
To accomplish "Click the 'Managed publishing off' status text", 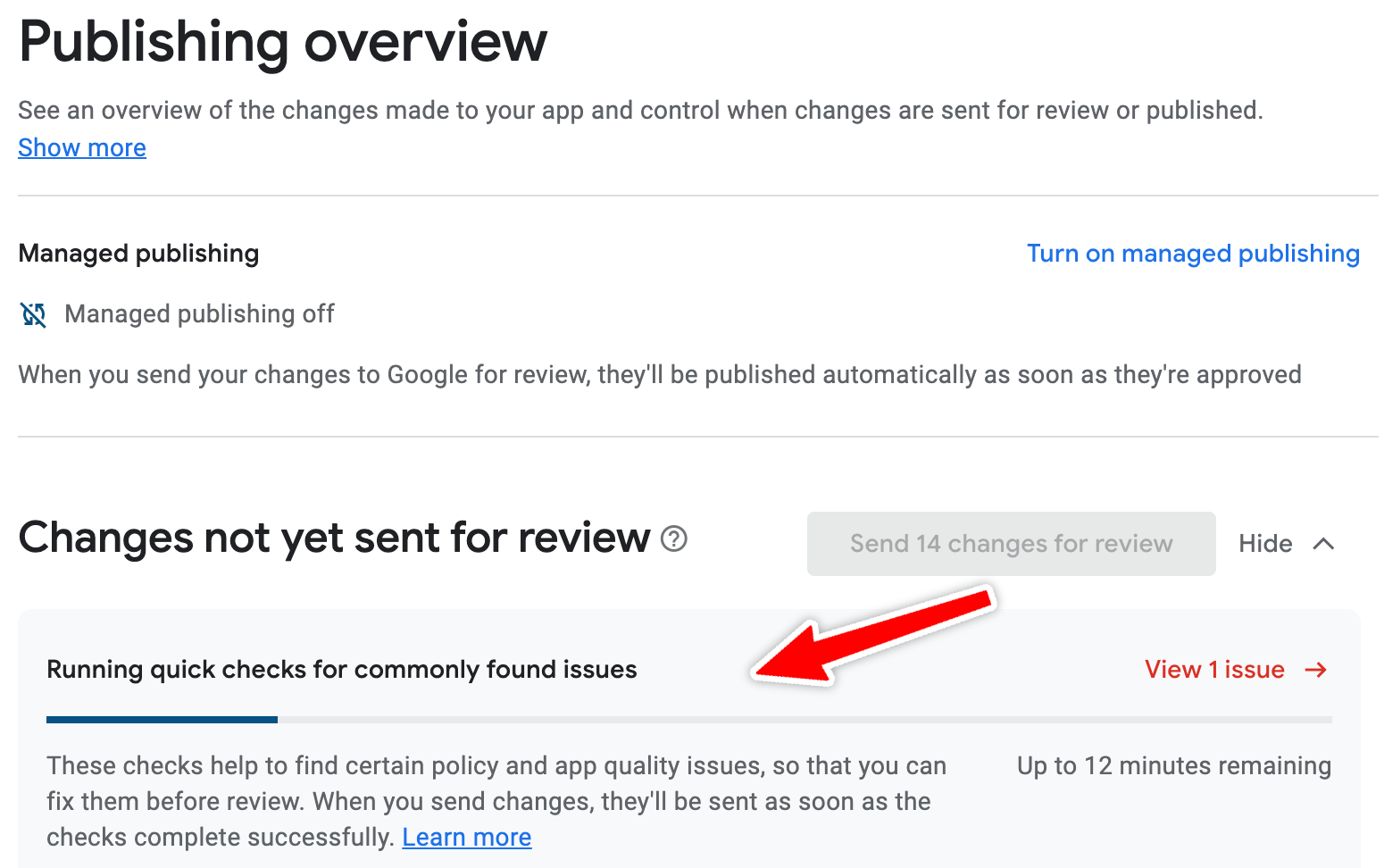I will 199,314.
